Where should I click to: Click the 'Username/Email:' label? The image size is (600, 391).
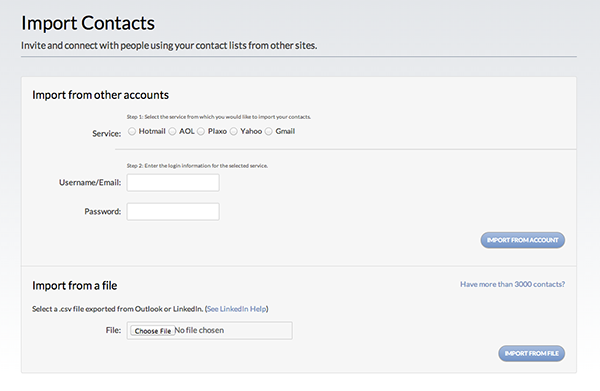90,182
